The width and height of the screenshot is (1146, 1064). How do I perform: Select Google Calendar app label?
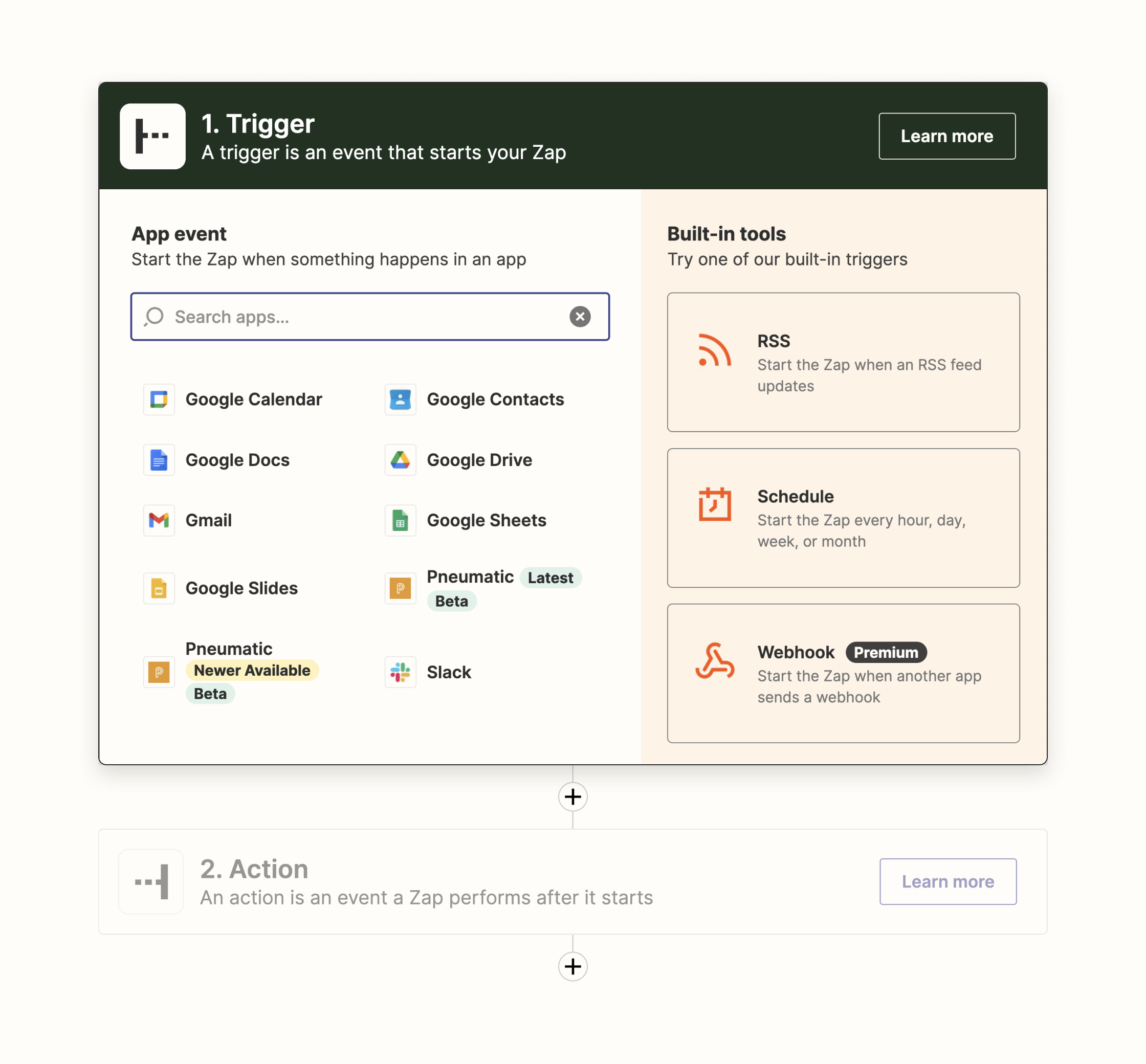253,400
